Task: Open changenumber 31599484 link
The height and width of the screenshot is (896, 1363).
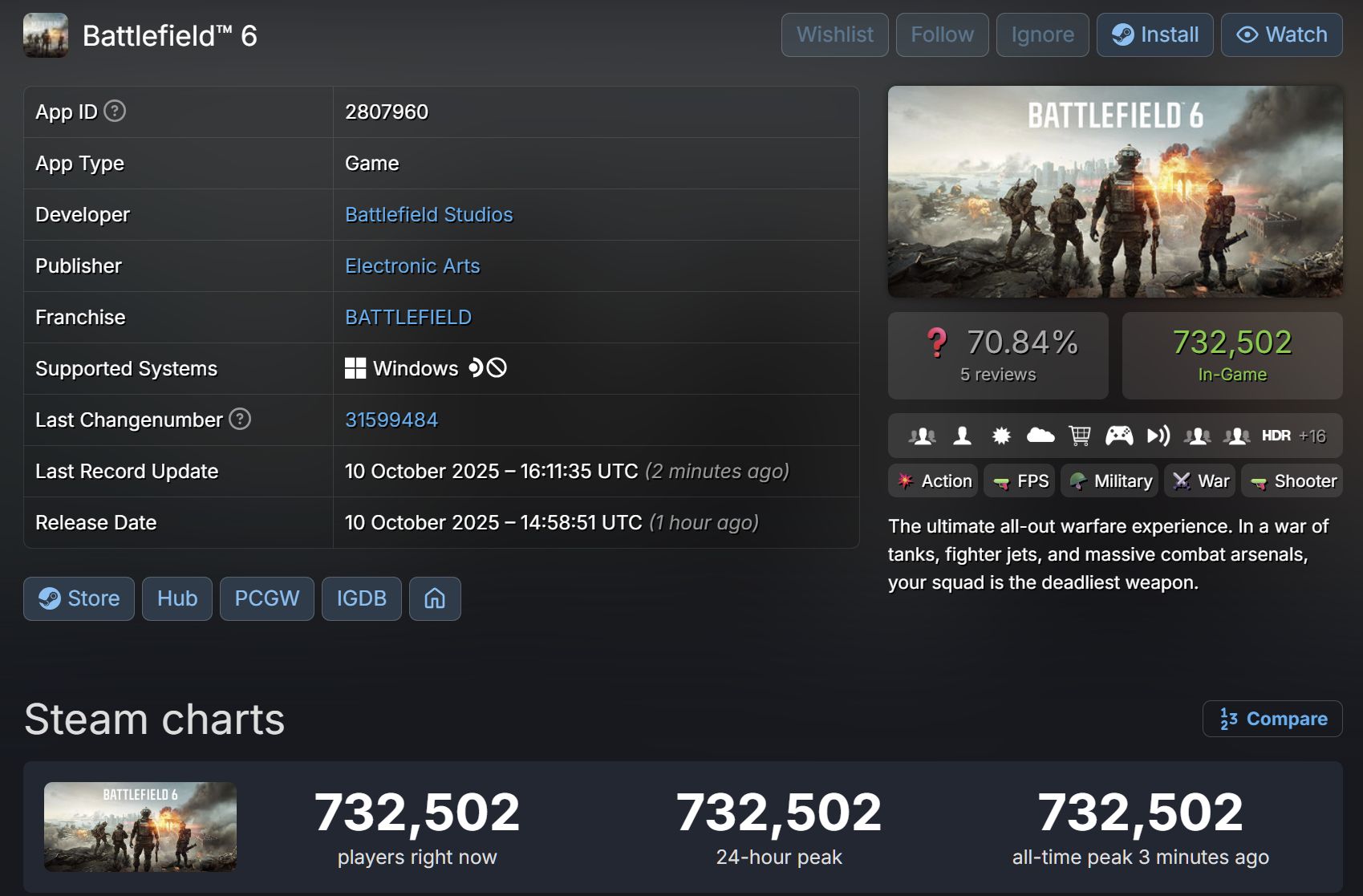Action: pos(391,420)
